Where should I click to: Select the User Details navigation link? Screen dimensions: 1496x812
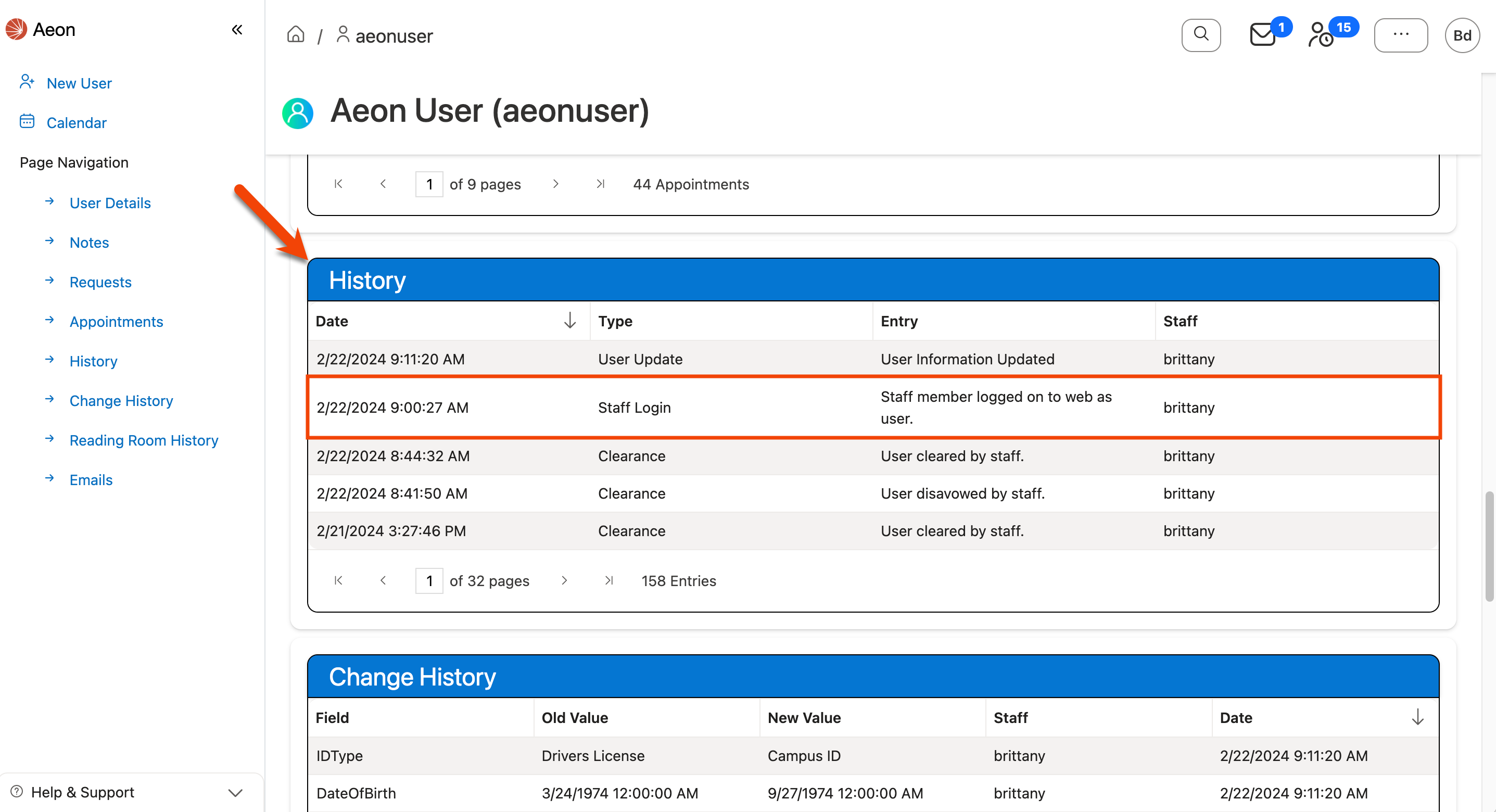coord(110,202)
